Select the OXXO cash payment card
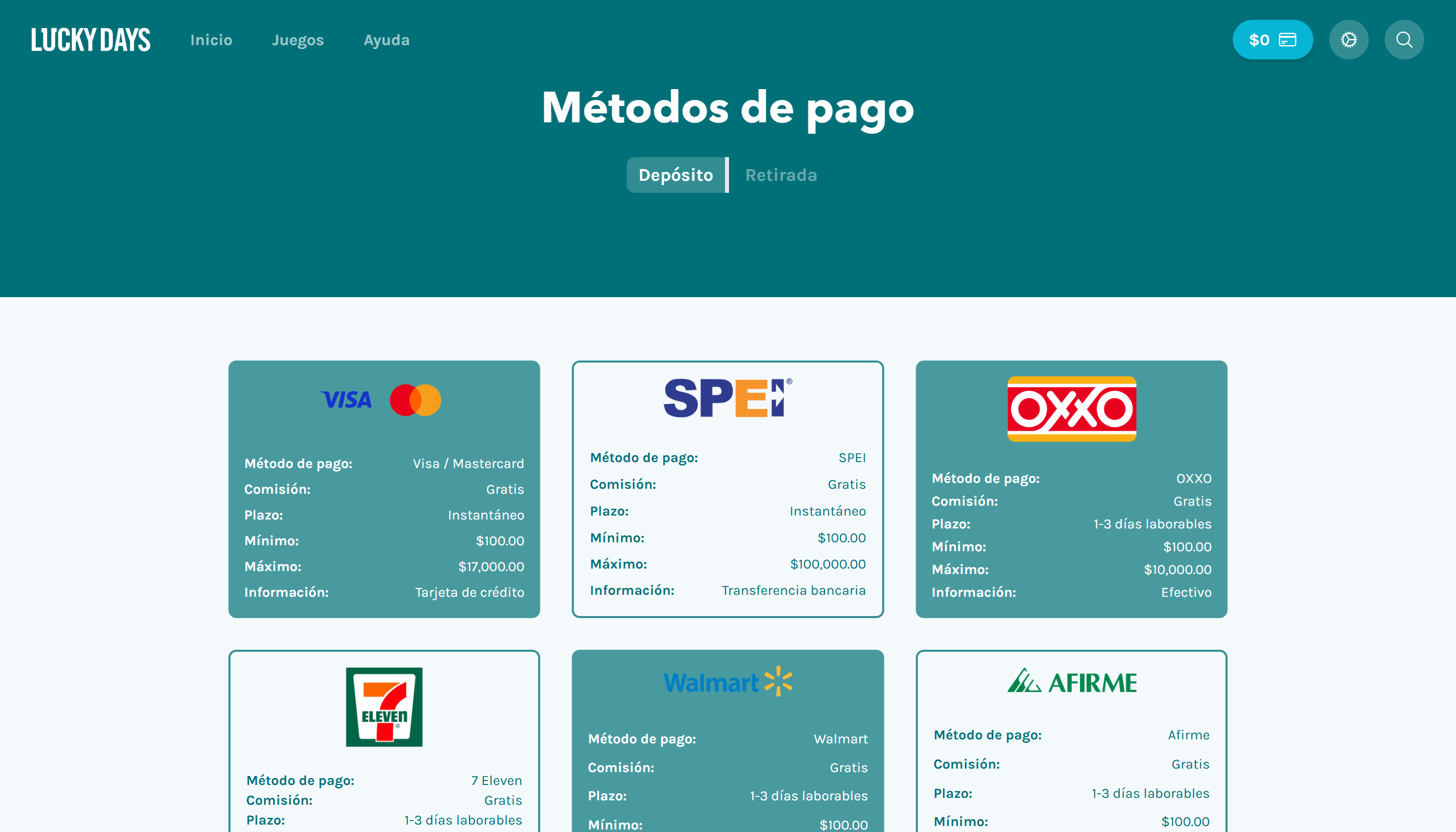 point(1071,514)
